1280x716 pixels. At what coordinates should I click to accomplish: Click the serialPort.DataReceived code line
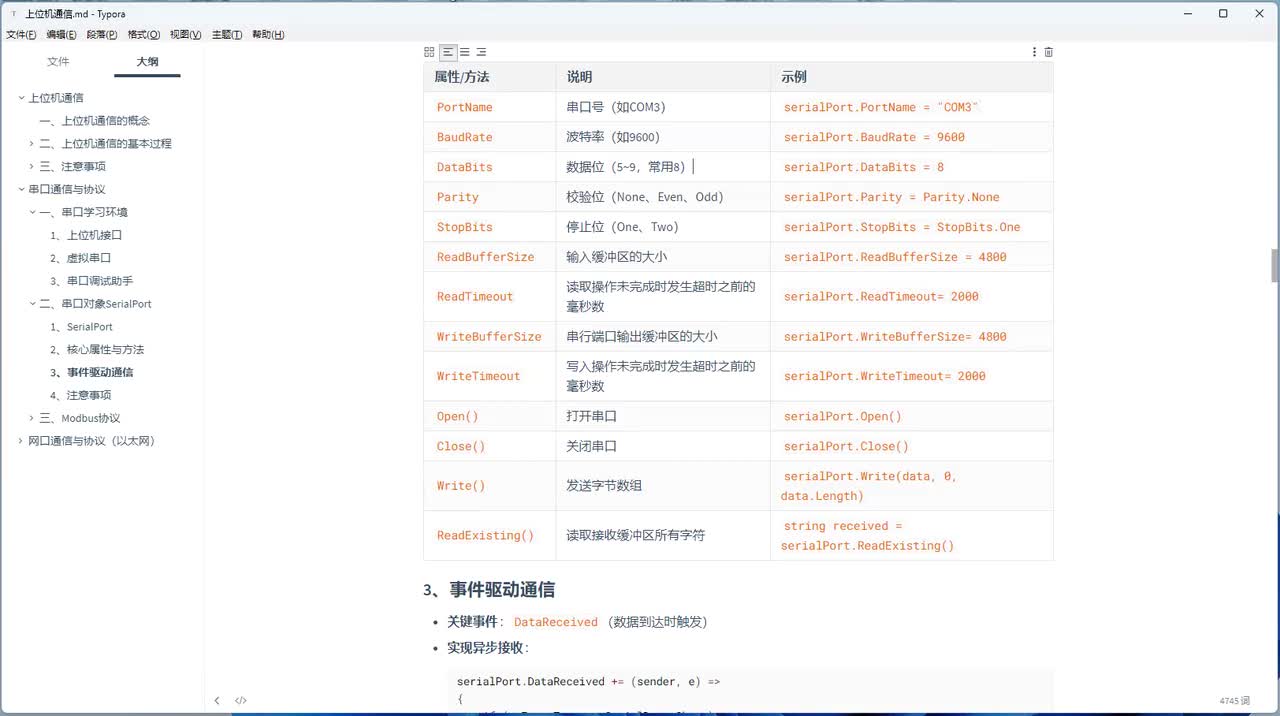click(x=589, y=682)
